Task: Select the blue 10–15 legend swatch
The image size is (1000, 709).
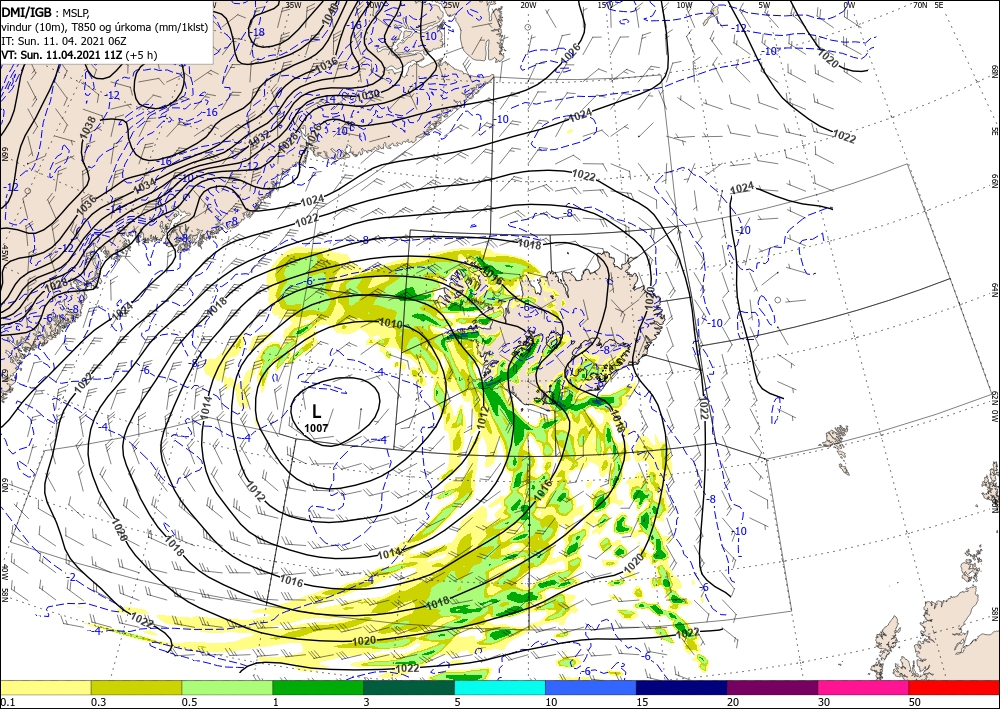Action: pos(591,687)
